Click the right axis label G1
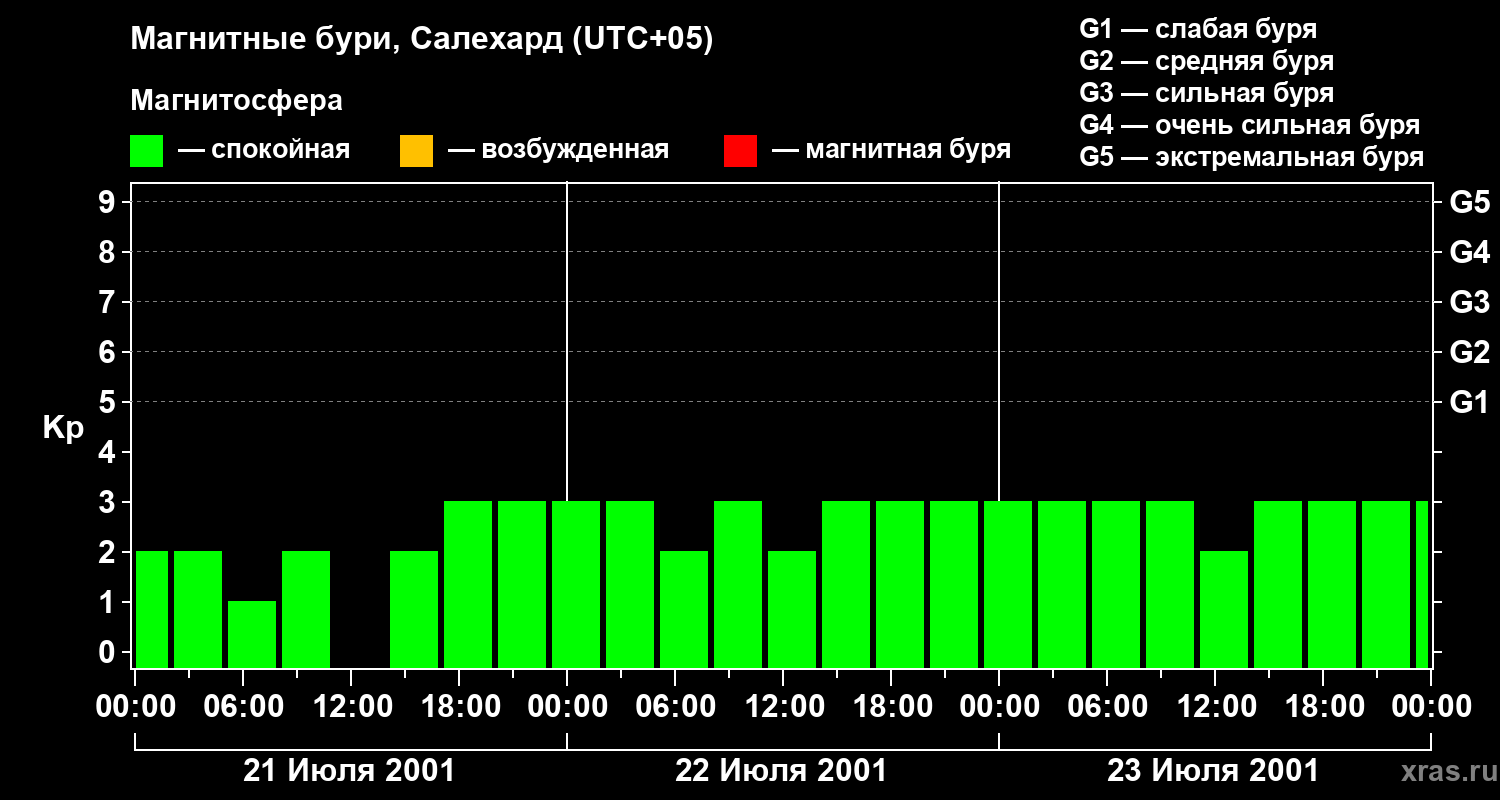The height and width of the screenshot is (800, 1500). pyautogui.click(x=1470, y=402)
